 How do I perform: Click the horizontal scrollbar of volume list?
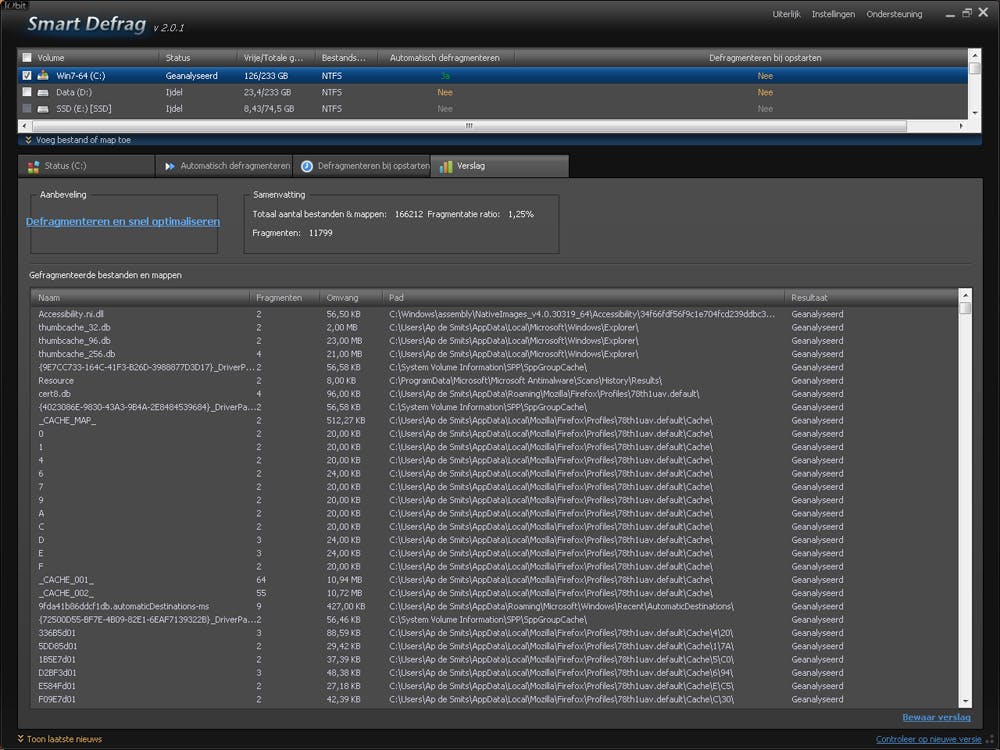pyautogui.click(x=469, y=126)
